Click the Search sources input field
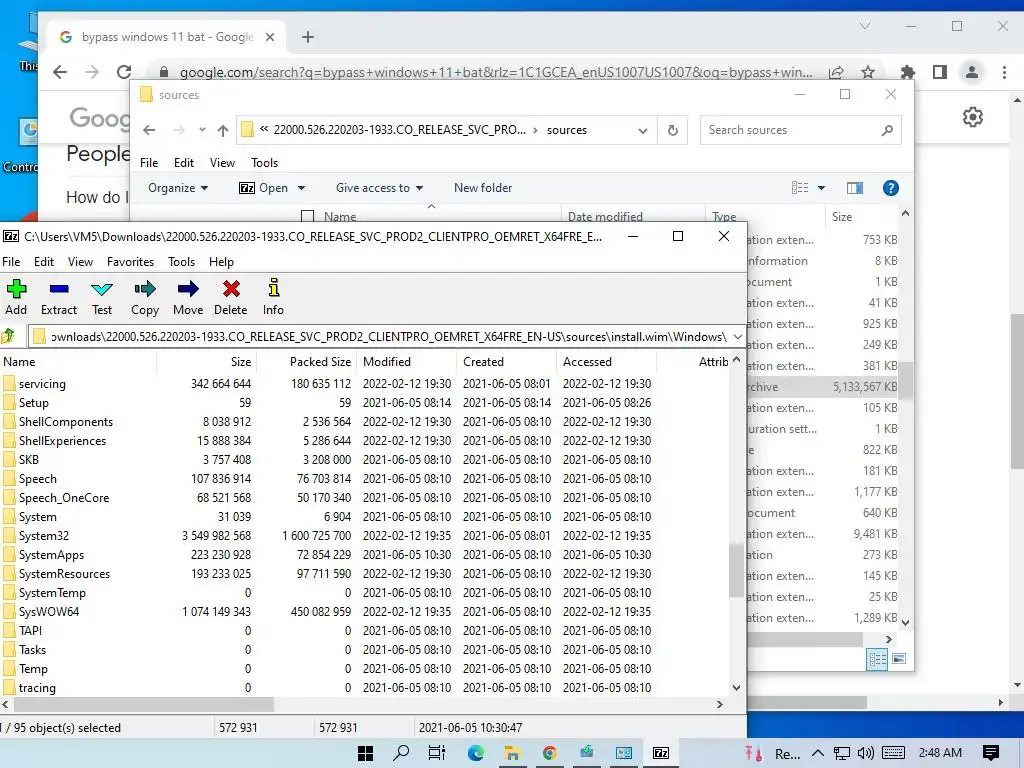 [x=801, y=130]
